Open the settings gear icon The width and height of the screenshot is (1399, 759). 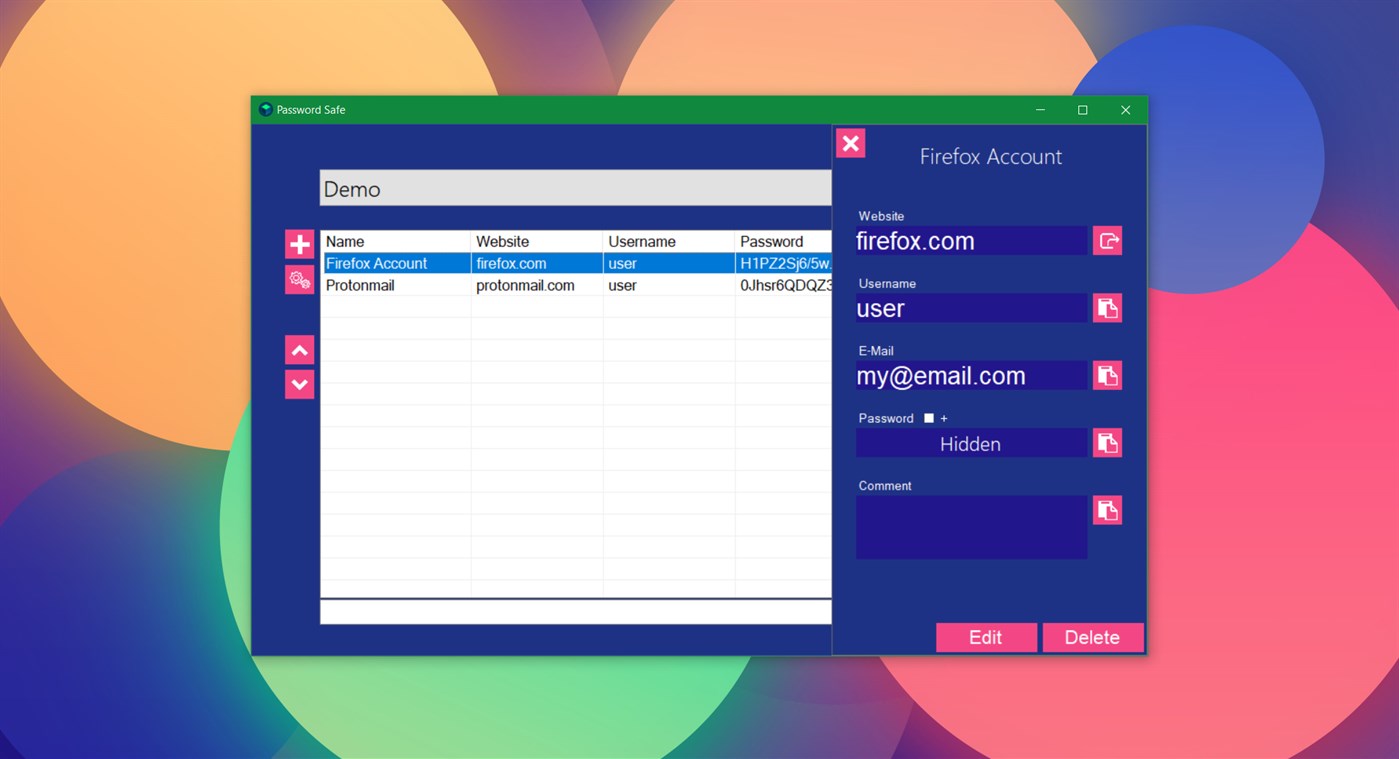(x=298, y=279)
